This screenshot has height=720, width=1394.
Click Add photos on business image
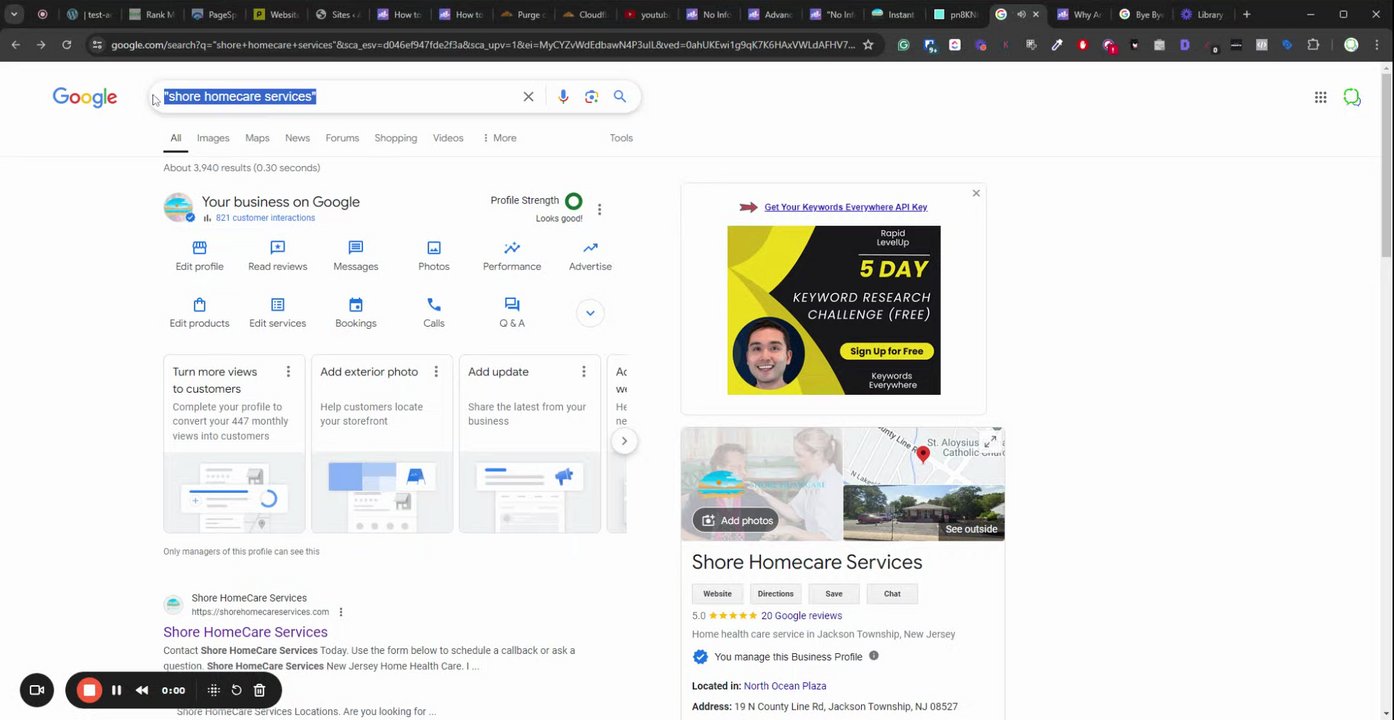(736, 520)
